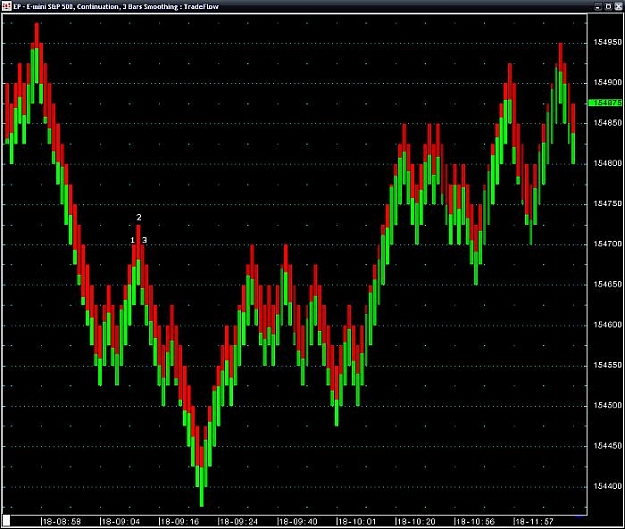Image resolution: width=625 pixels, height=529 pixels.
Task: Click the 18-09:24 time axis label
Action: point(238,521)
